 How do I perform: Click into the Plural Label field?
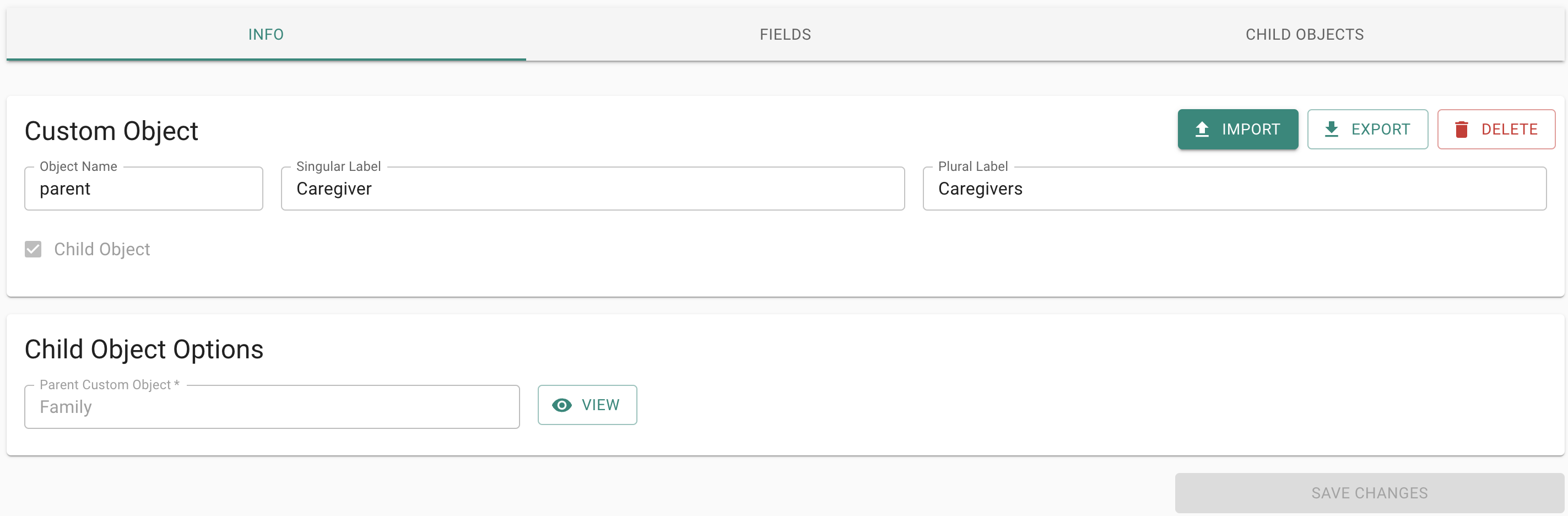pos(1235,189)
